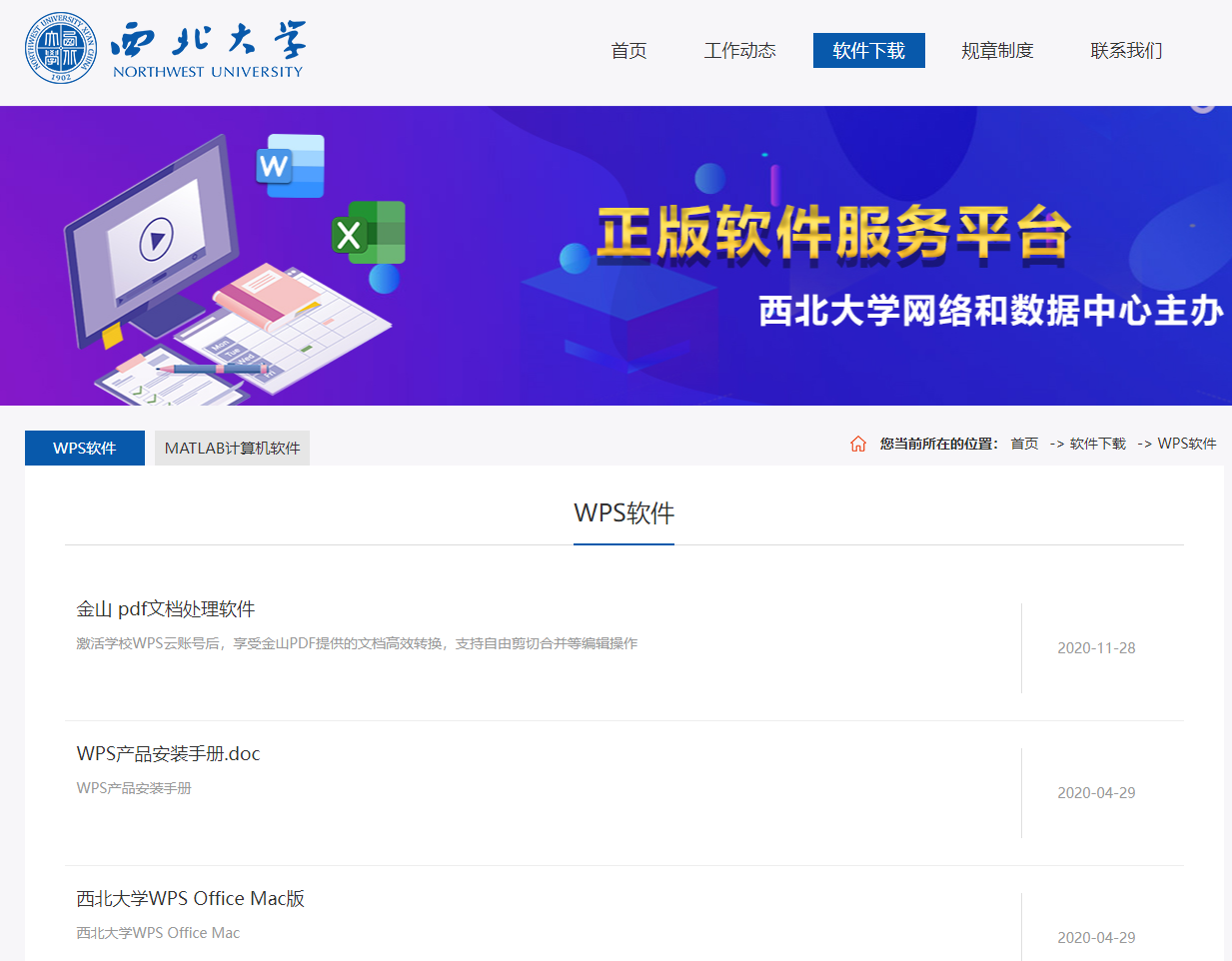Open the WPS产品安装手册.doc entry
Image resolution: width=1232 pixels, height=961 pixels.
point(168,754)
